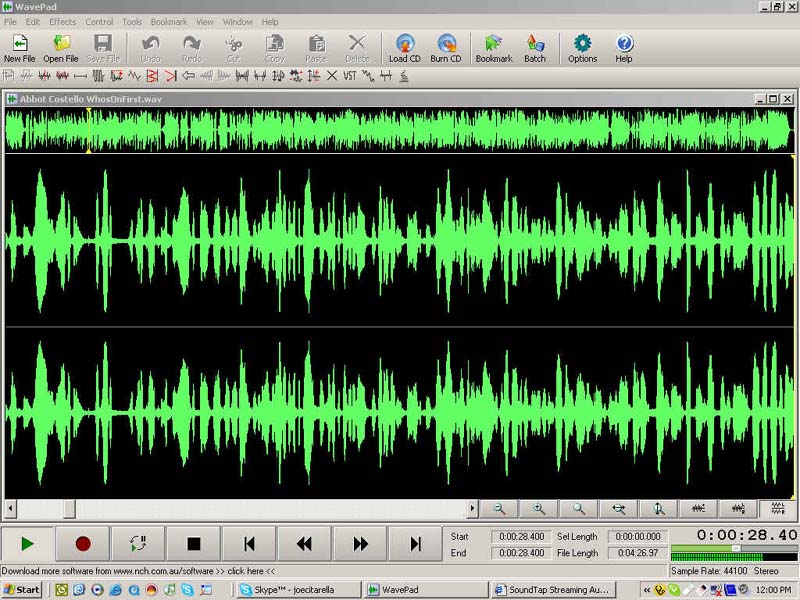The image size is (800, 600).
Task: Open the Burn CD tool
Action: pos(446,48)
